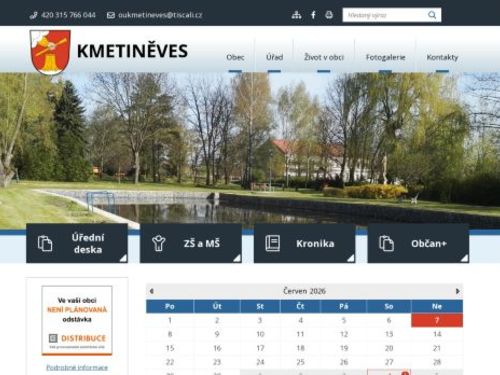Select day 28 in the calendar
Viewport: 500px width, 375px height.
pyautogui.click(x=437, y=362)
